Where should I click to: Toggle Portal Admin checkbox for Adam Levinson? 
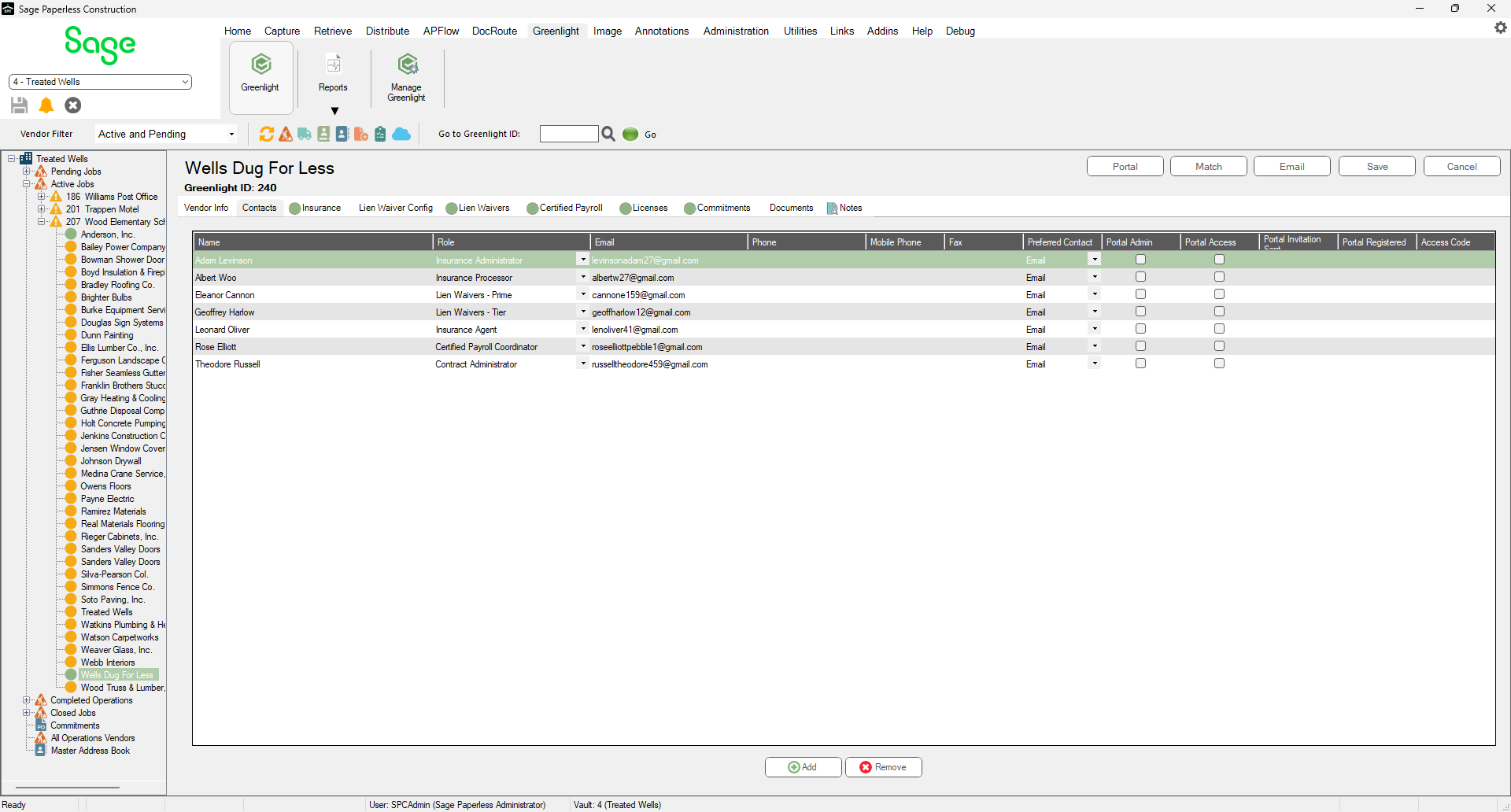[1140, 260]
